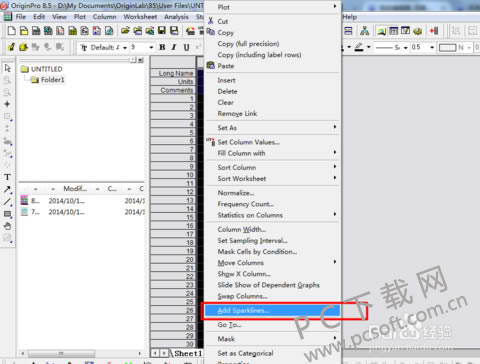Create a new project with the blank page icon
This screenshot has height=364, width=480.
(x=12, y=31)
